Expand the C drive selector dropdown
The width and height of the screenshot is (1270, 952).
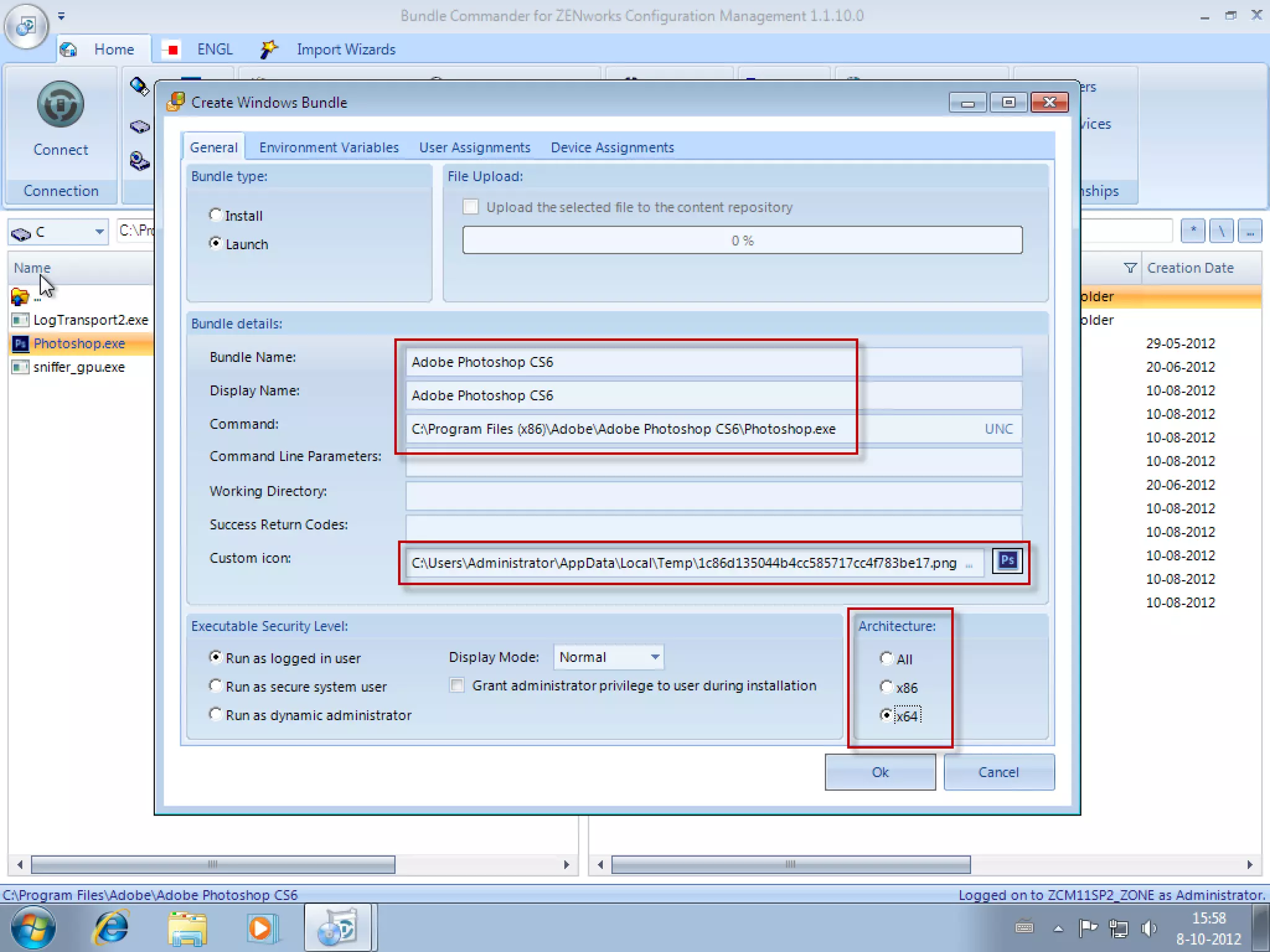[x=99, y=232]
